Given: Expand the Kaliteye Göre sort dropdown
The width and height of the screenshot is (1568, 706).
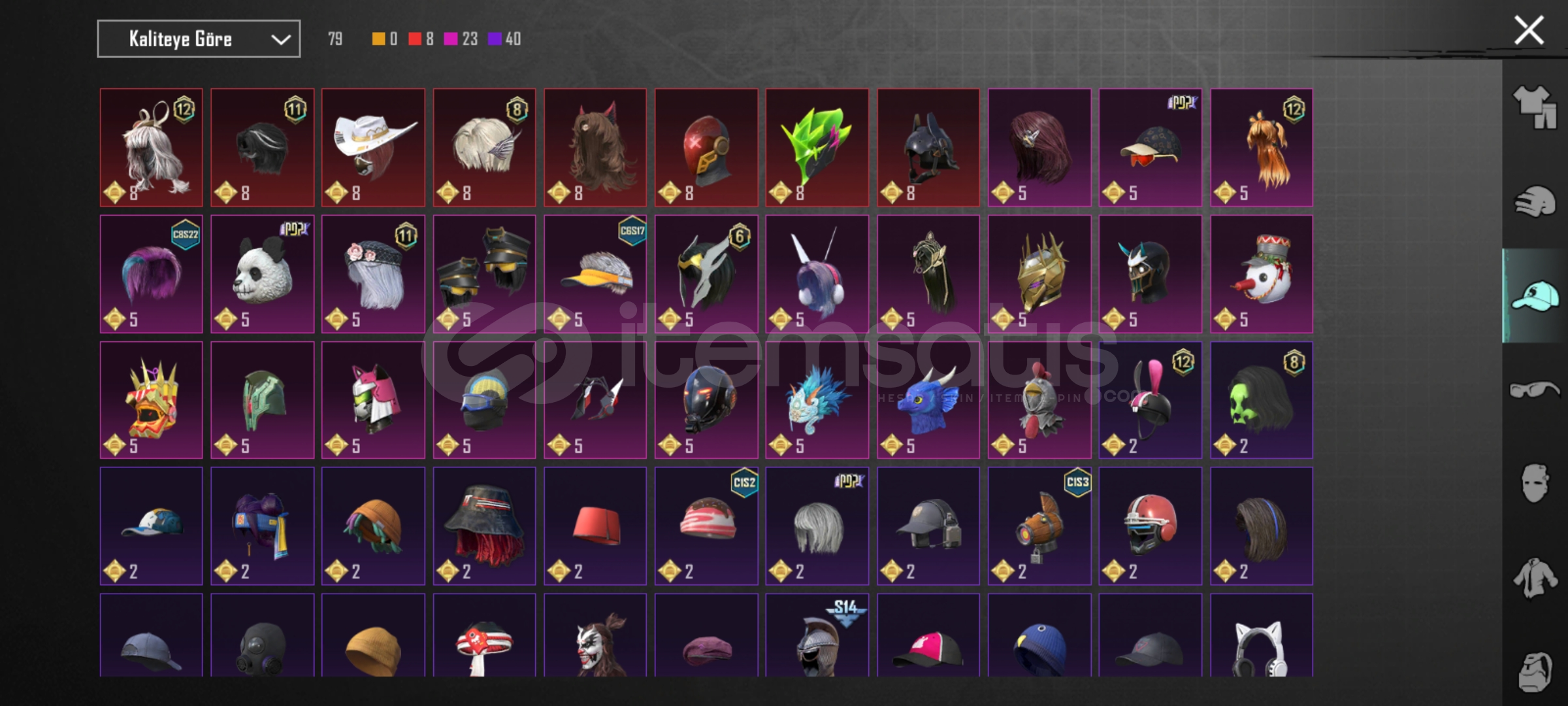Looking at the screenshot, I should (199, 39).
